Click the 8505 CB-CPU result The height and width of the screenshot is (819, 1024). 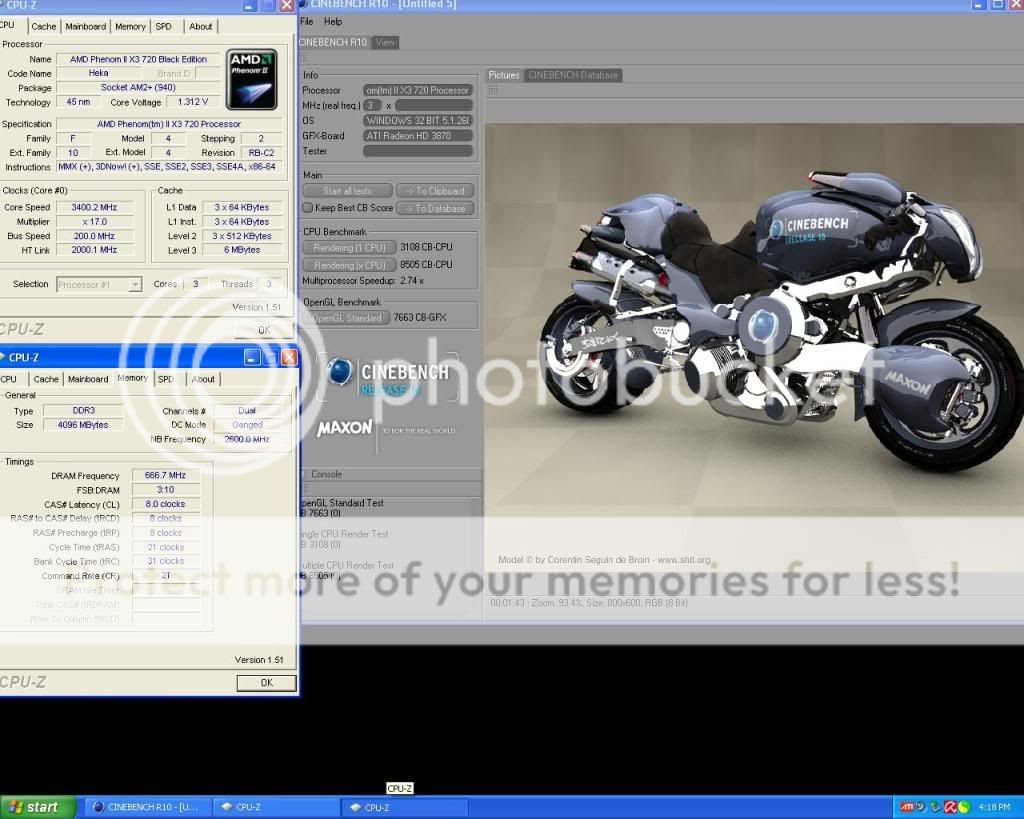coord(426,265)
